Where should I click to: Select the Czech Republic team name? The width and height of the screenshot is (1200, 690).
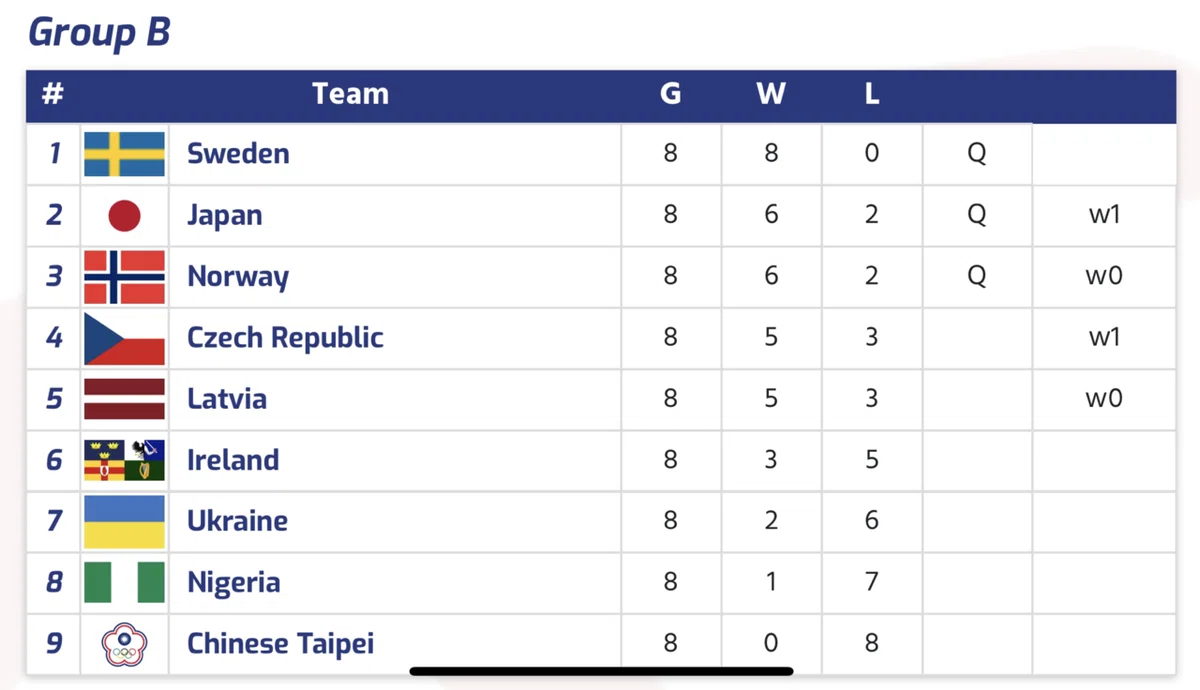pyautogui.click(x=285, y=338)
